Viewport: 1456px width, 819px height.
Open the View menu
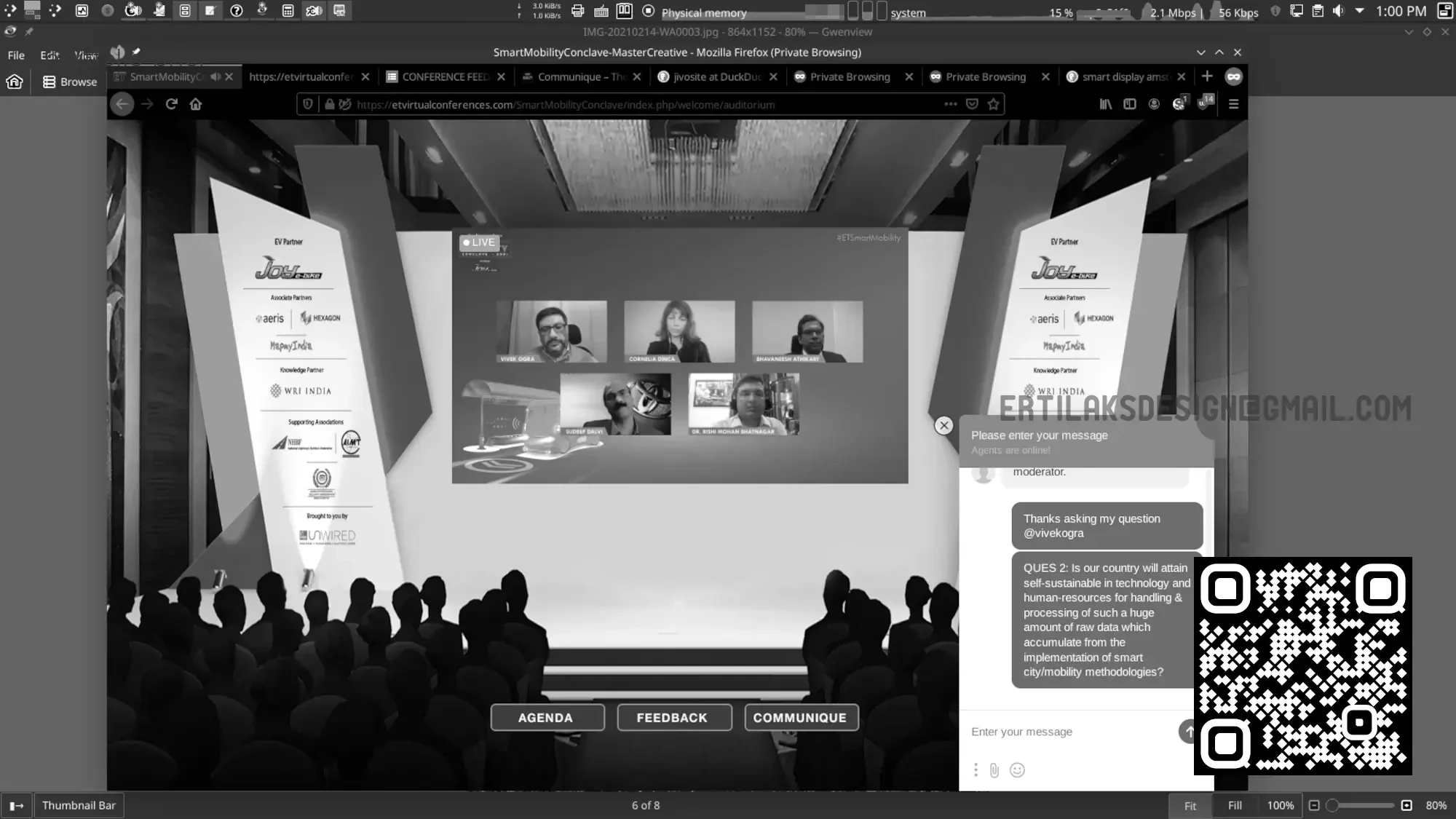tap(86, 55)
